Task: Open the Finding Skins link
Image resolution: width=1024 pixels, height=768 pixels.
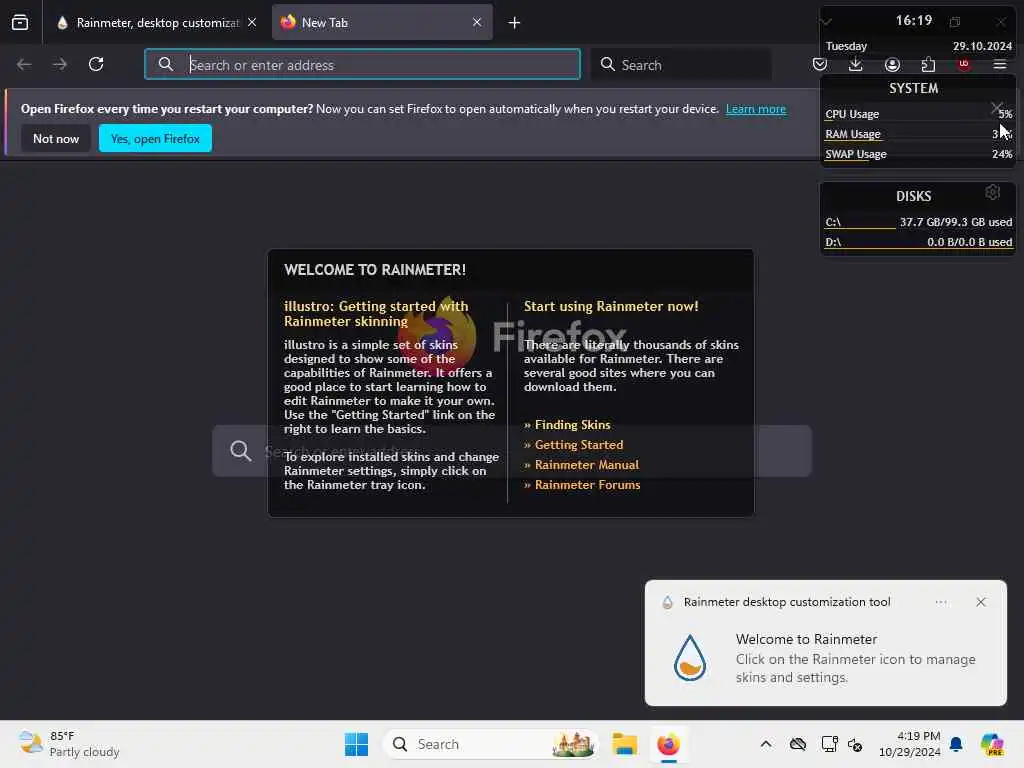Action: (573, 424)
